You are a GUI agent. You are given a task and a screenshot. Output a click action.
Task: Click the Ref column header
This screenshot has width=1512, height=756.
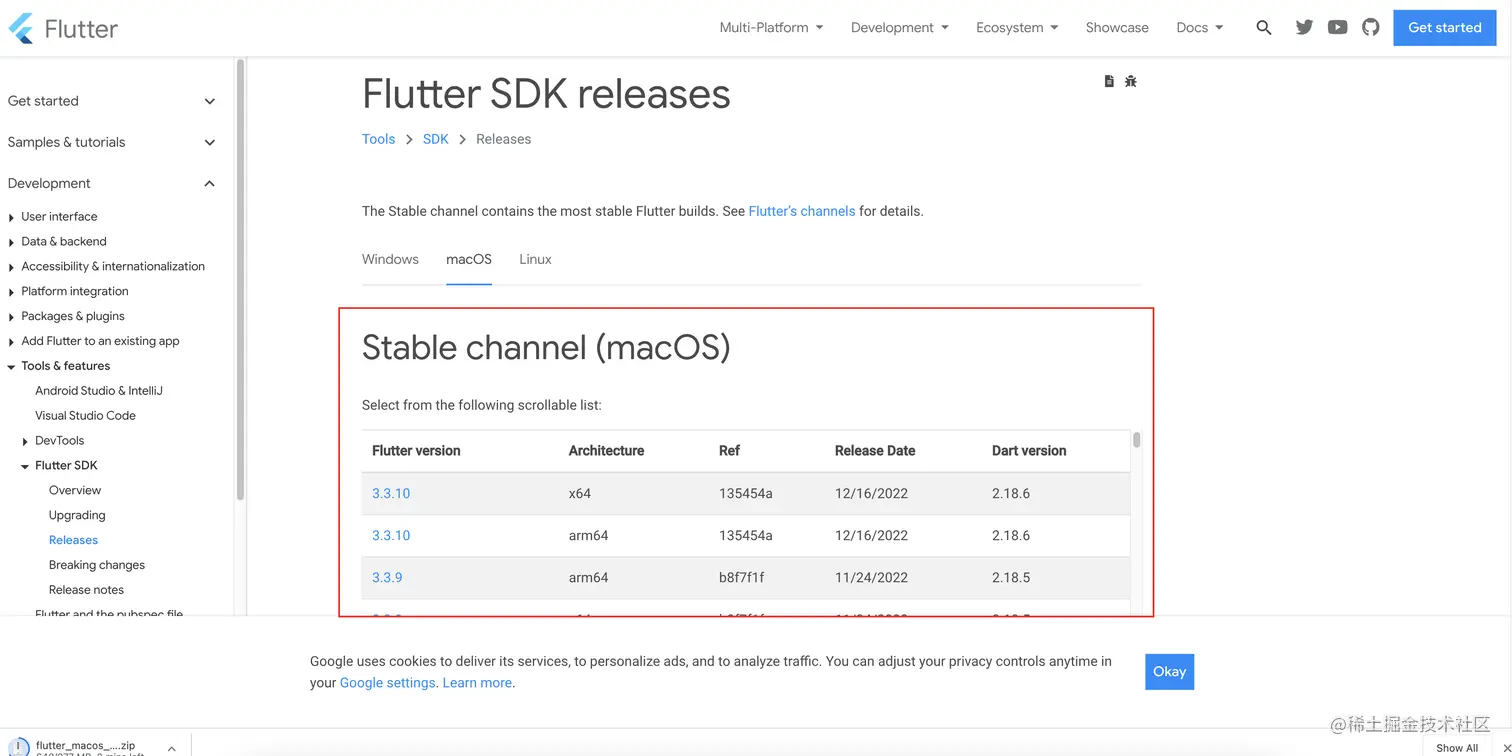tap(729, 451)
